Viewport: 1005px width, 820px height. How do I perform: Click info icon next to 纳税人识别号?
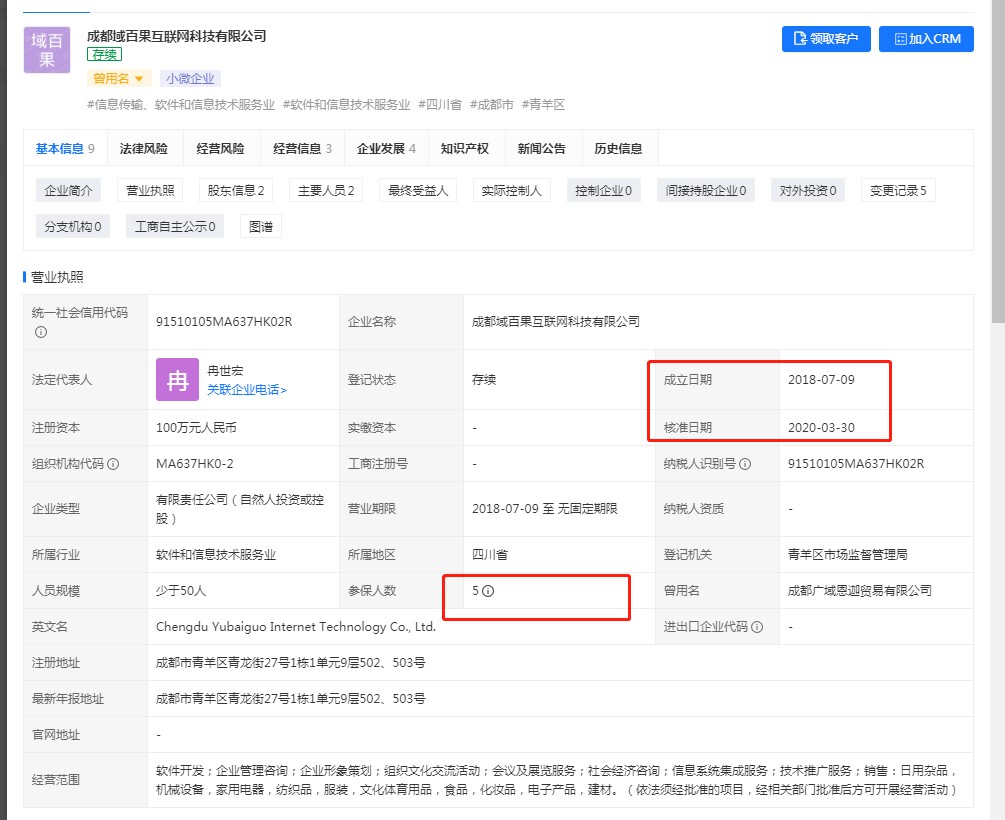pos(745,464)
